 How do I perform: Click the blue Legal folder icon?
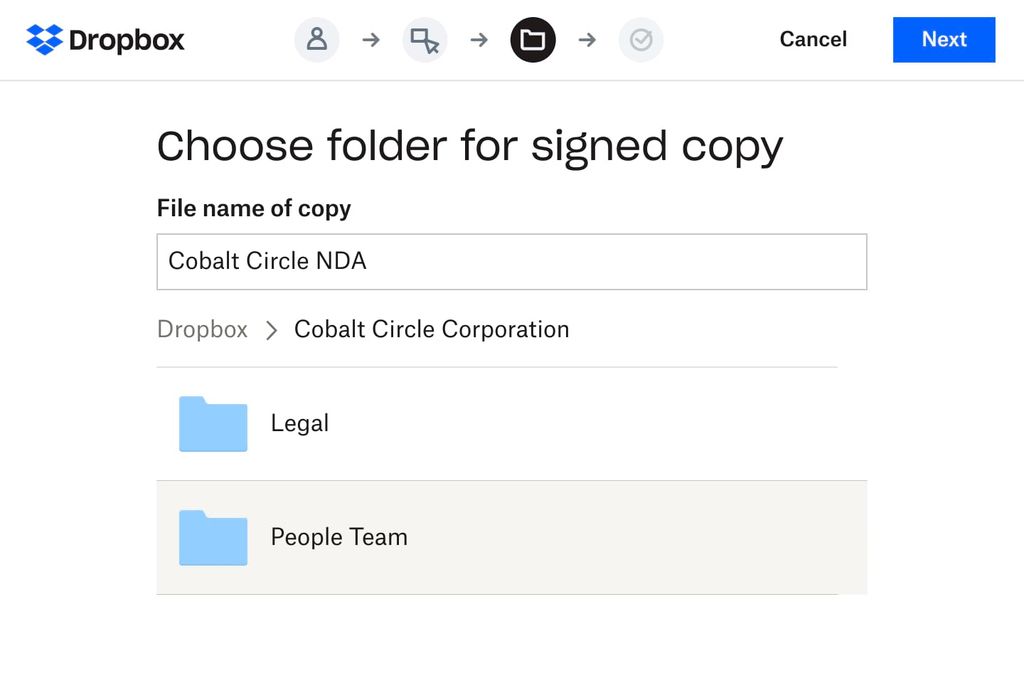point(212,424)
